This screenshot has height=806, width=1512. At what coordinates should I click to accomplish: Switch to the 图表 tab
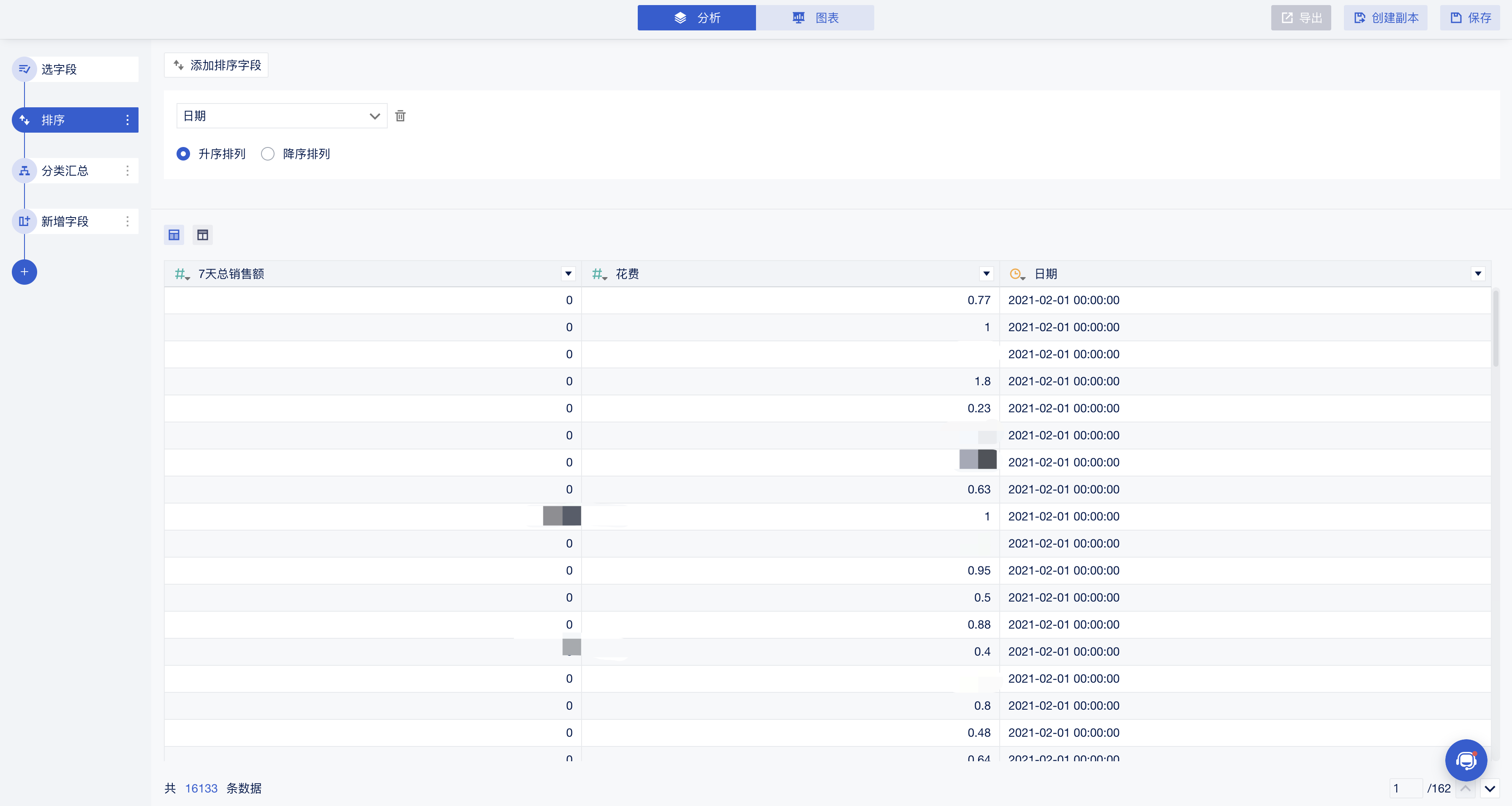click(x=815, y=18)
